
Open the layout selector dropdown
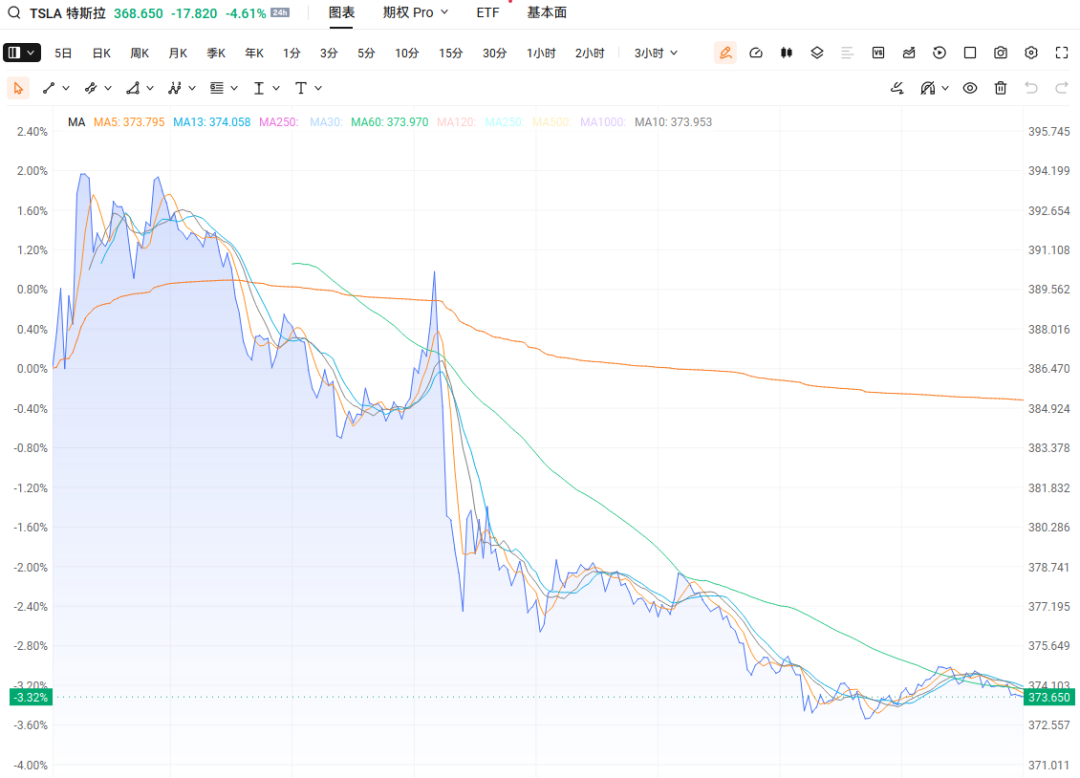22,53
